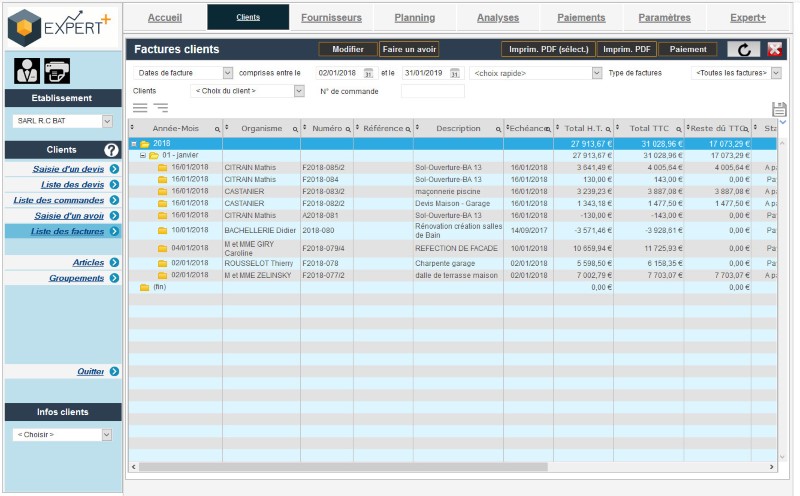Click the red X close icon
Viewport: 800px width, 496px height.
[774, 49]
